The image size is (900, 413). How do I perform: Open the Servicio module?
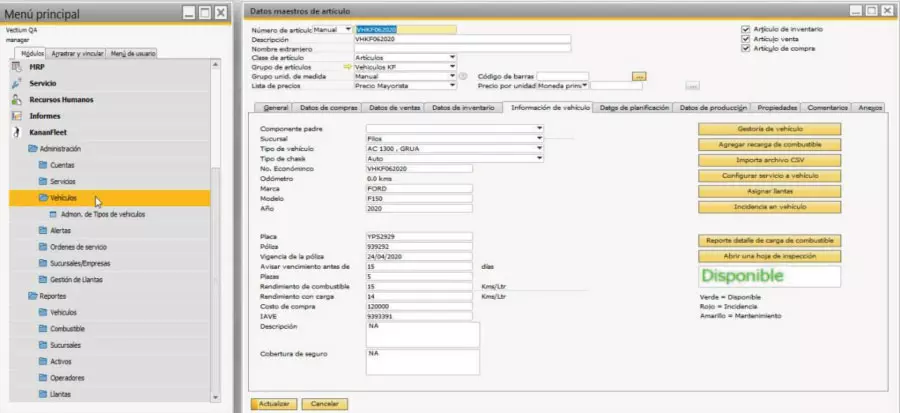42,83
